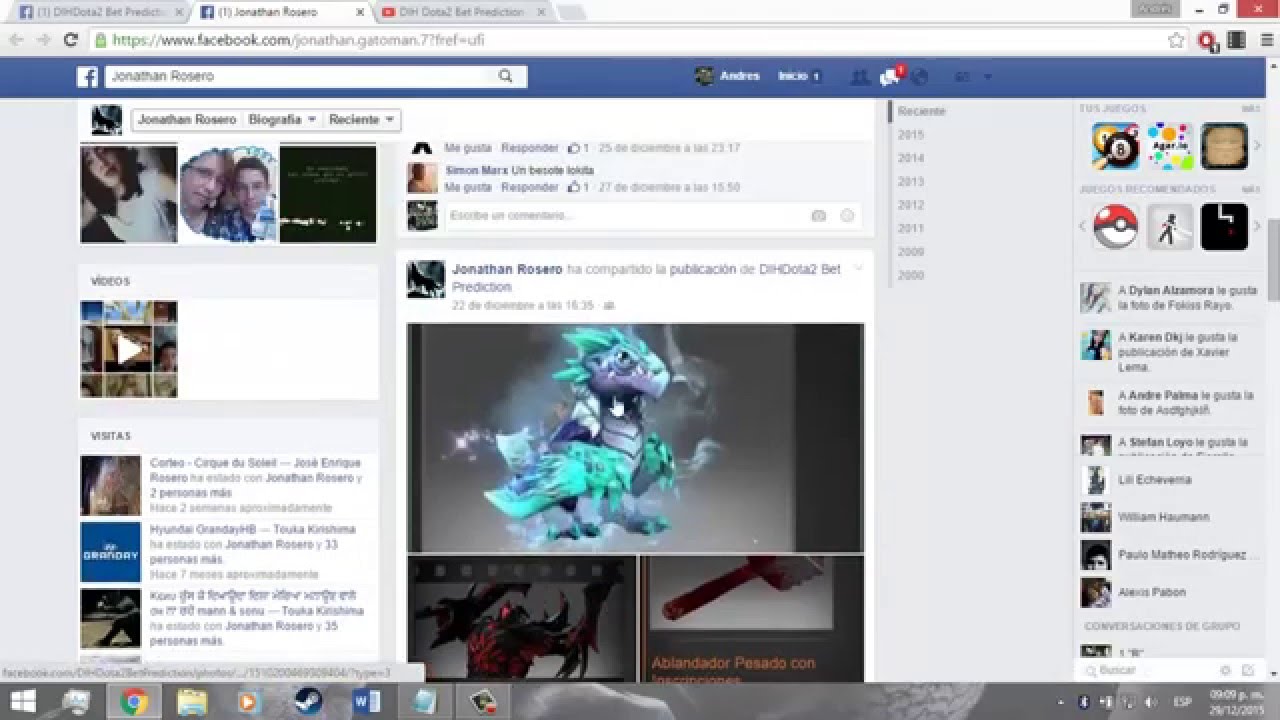Jump to 2014 in timeline
Viewport: 1280px width, 720px height.
[x=911, y=158]
